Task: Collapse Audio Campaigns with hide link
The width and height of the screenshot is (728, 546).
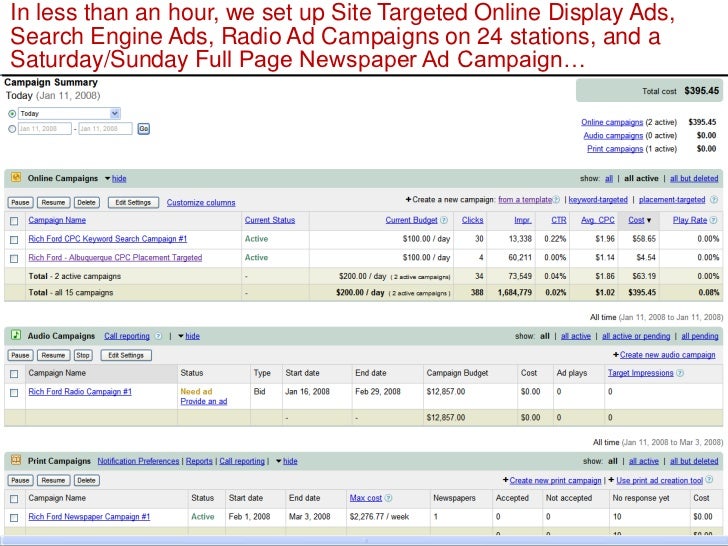Action: 192,336
